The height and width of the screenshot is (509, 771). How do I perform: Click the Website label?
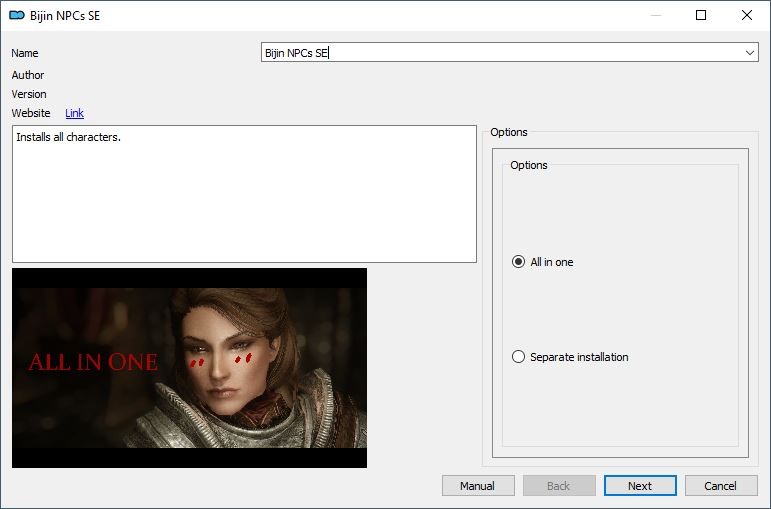(x=31, y=113)
